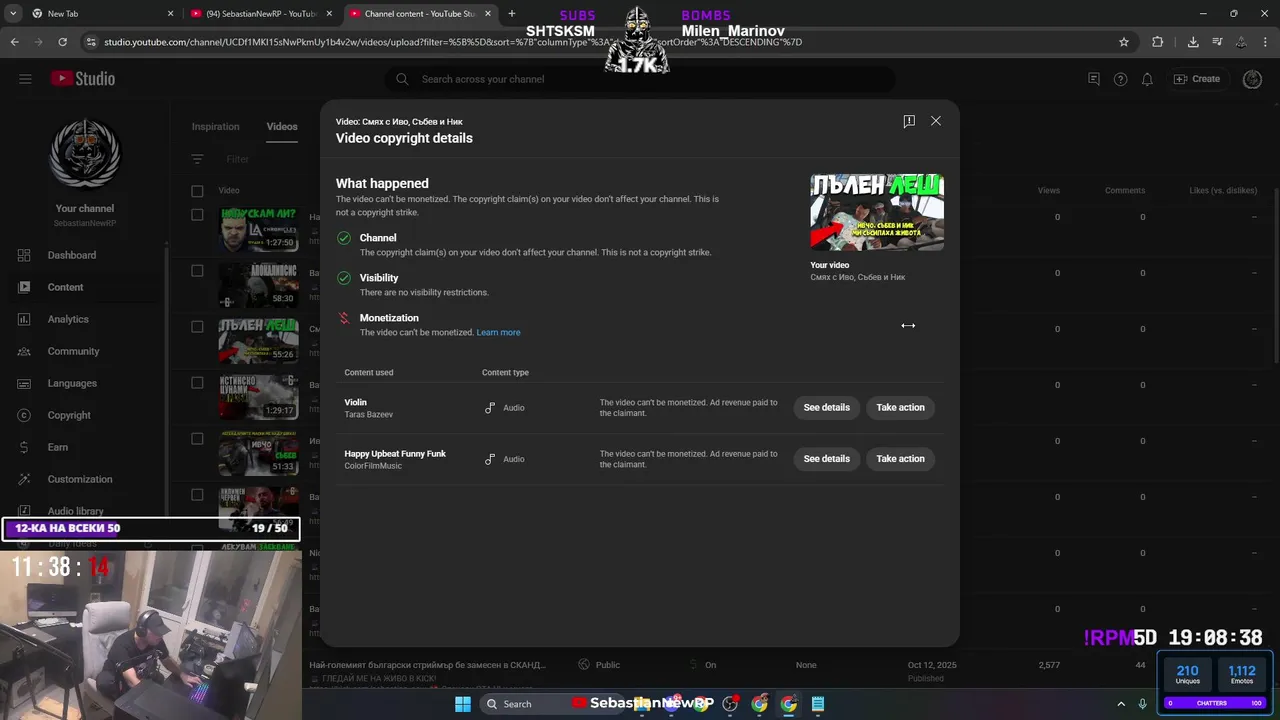Open the video thumbnail in copyright dialog
1280x720 pixels.
coord(877,213)
